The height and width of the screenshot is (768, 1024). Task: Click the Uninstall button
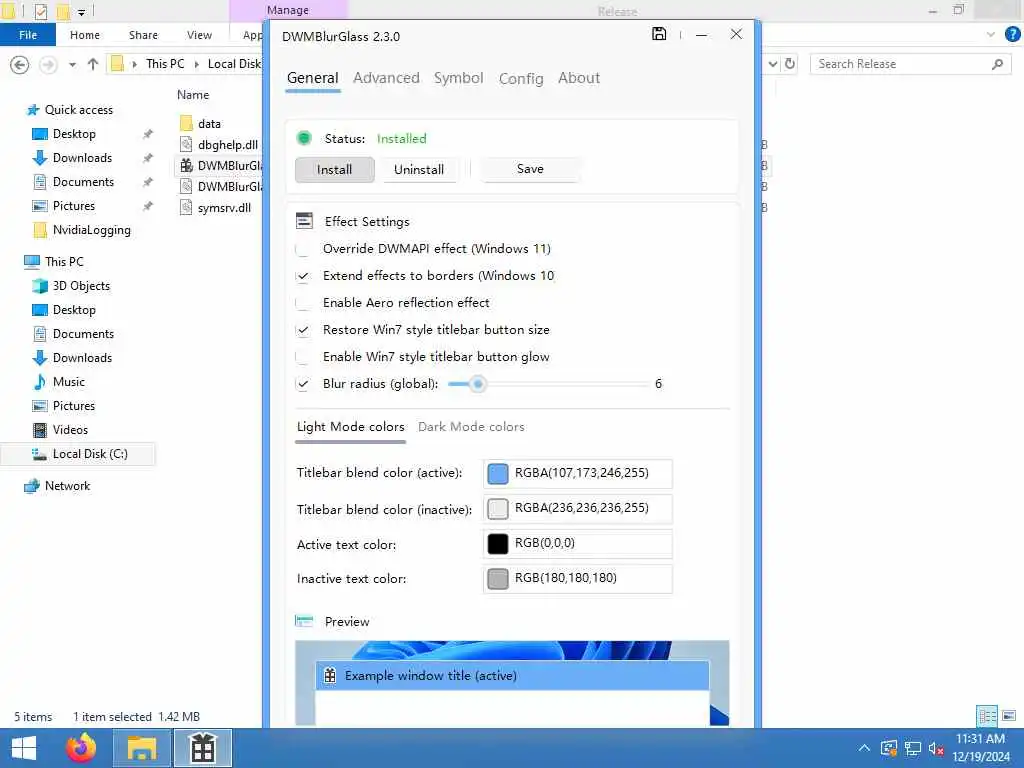tap(419, 170)
